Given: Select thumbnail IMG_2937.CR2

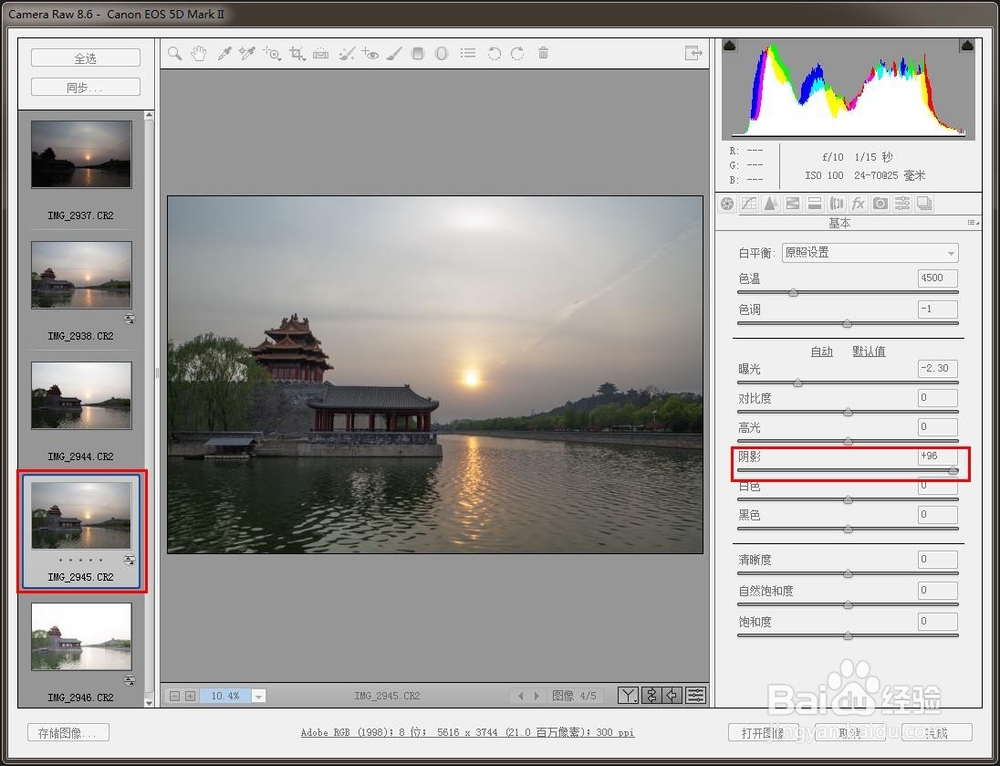Looking at the screenshot, I should pos(82,155).
